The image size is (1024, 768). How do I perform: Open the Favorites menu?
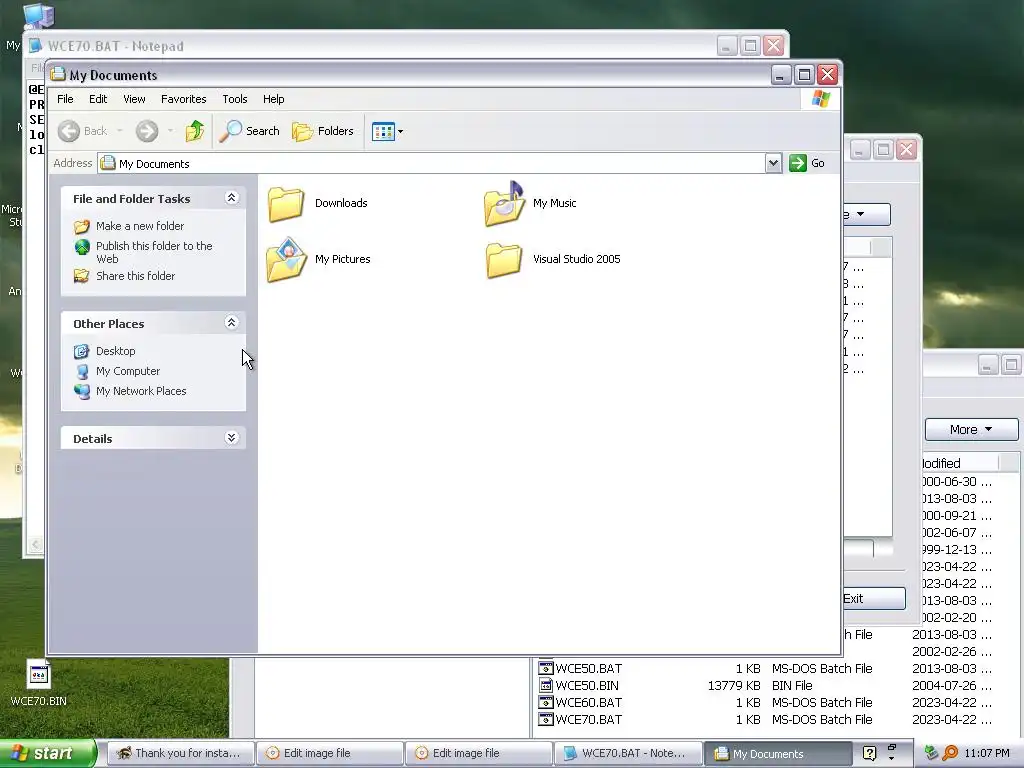[x=184, y=99]
